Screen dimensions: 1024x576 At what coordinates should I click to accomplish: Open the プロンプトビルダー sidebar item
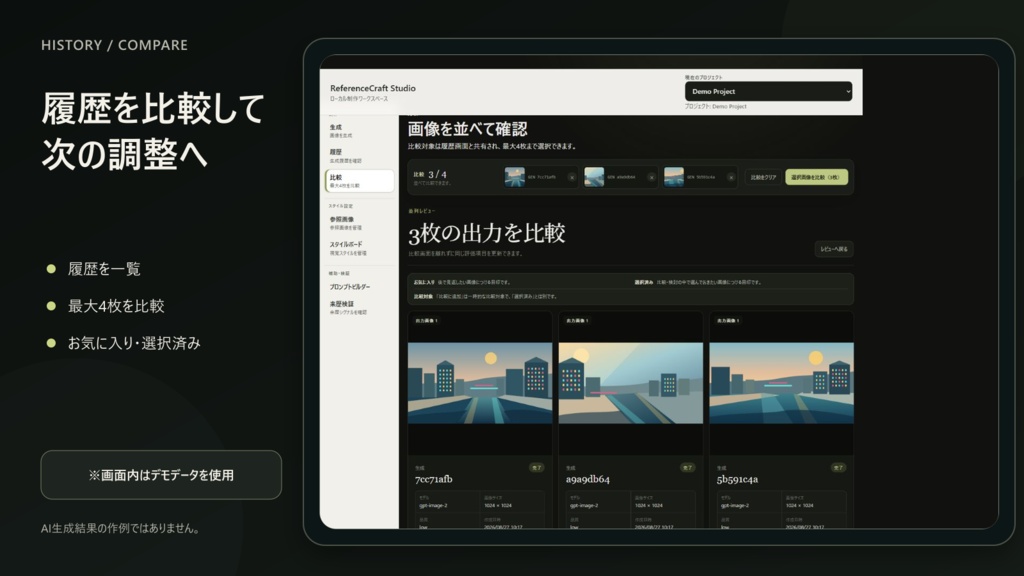point(359,287)
